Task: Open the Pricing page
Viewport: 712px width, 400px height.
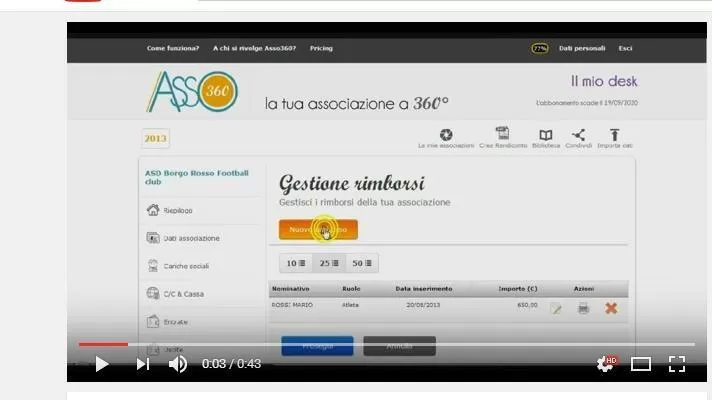Action: 321,48
